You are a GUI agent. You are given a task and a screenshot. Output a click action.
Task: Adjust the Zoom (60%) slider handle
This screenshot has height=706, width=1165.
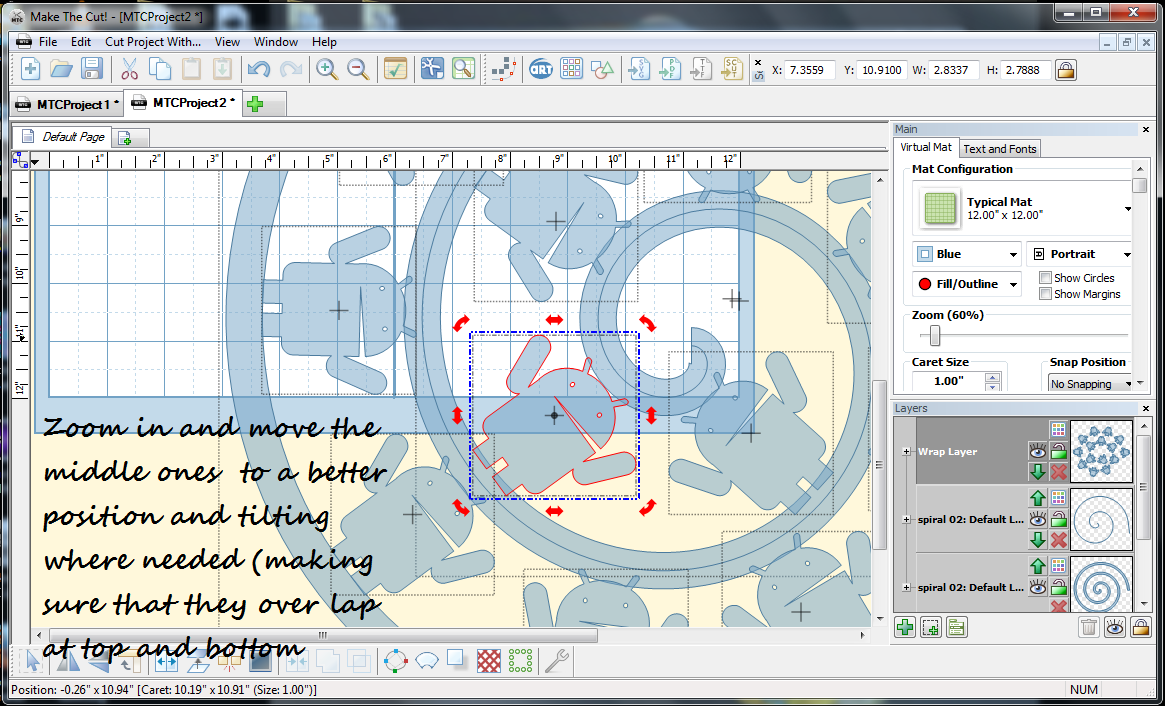click(x=935, y=336)
